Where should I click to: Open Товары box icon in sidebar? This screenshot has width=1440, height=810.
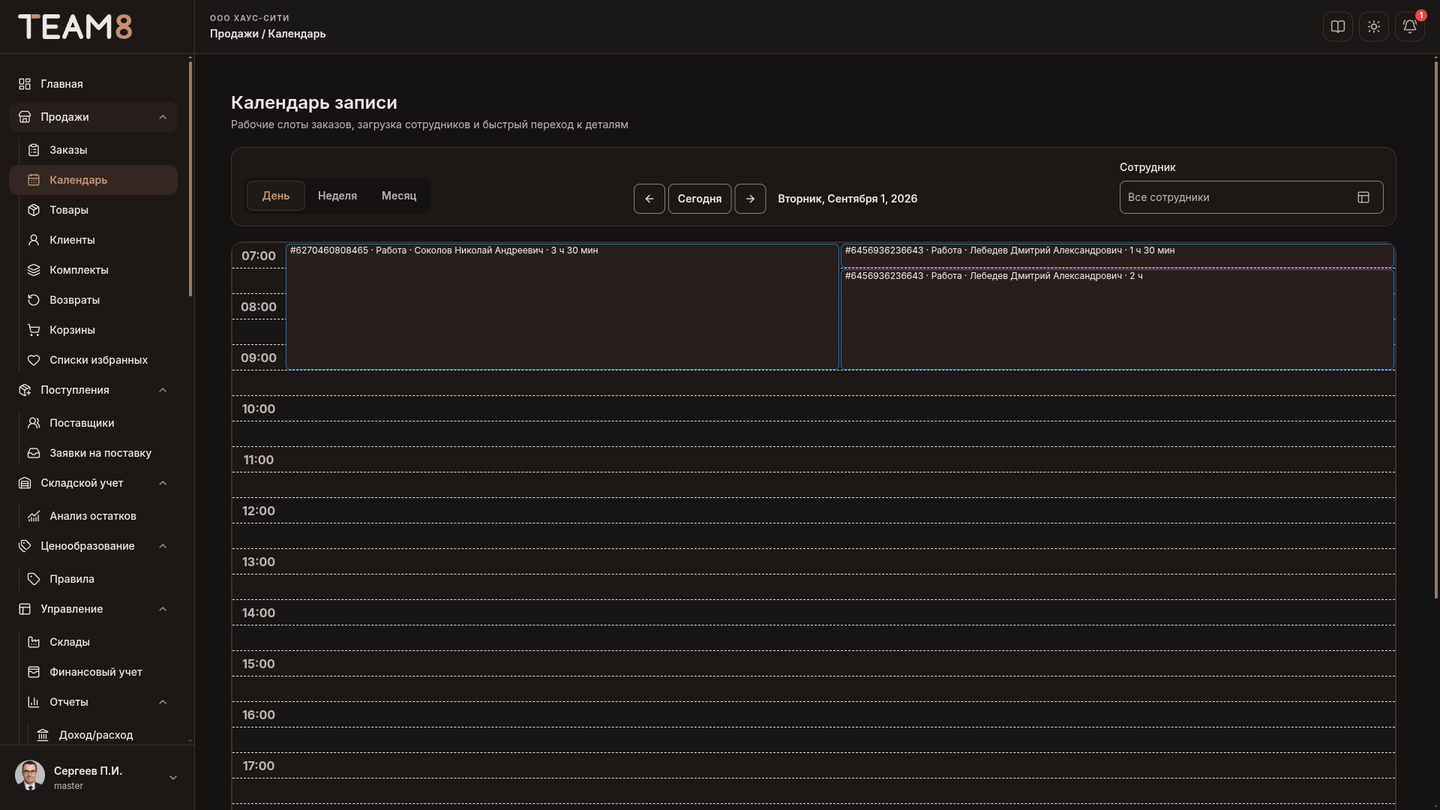pyautogui.click(x=34, y=210)
